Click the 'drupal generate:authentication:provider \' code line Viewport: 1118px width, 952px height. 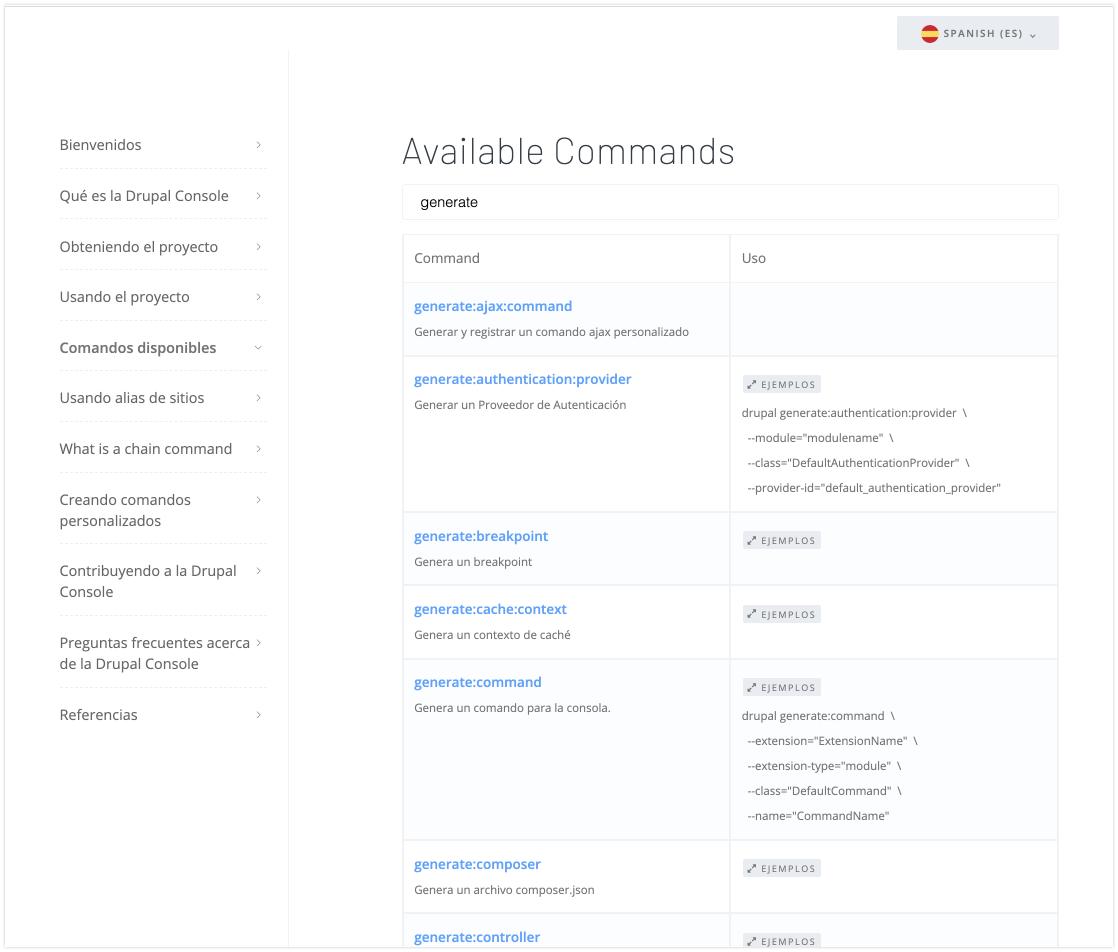coord(854,413)
